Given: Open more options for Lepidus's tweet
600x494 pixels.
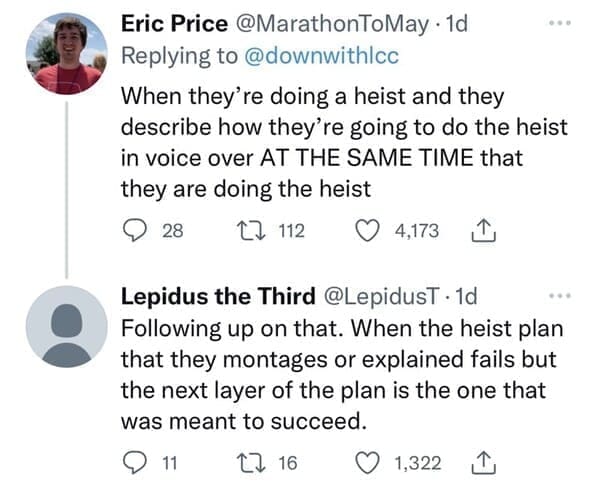Looking at the screenshot, I should [560, 296].
